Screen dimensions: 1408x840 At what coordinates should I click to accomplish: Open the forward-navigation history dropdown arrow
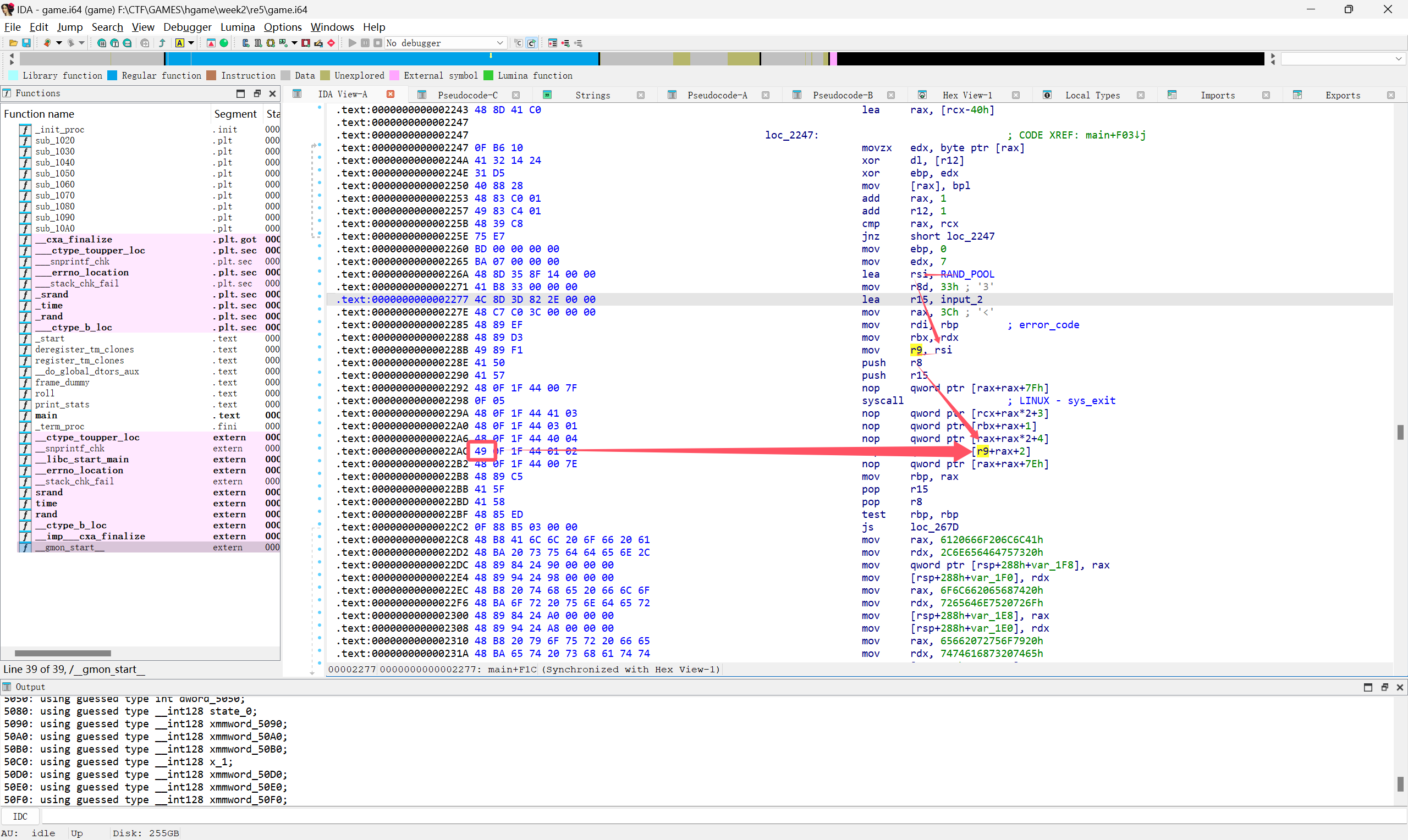click(x=81, y=43)
